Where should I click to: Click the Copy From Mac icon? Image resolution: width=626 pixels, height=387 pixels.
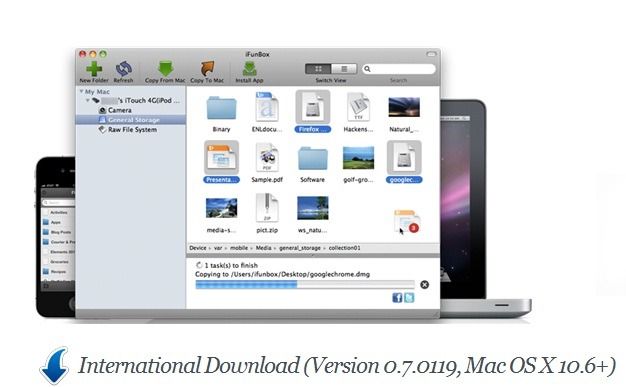(165, 69)
